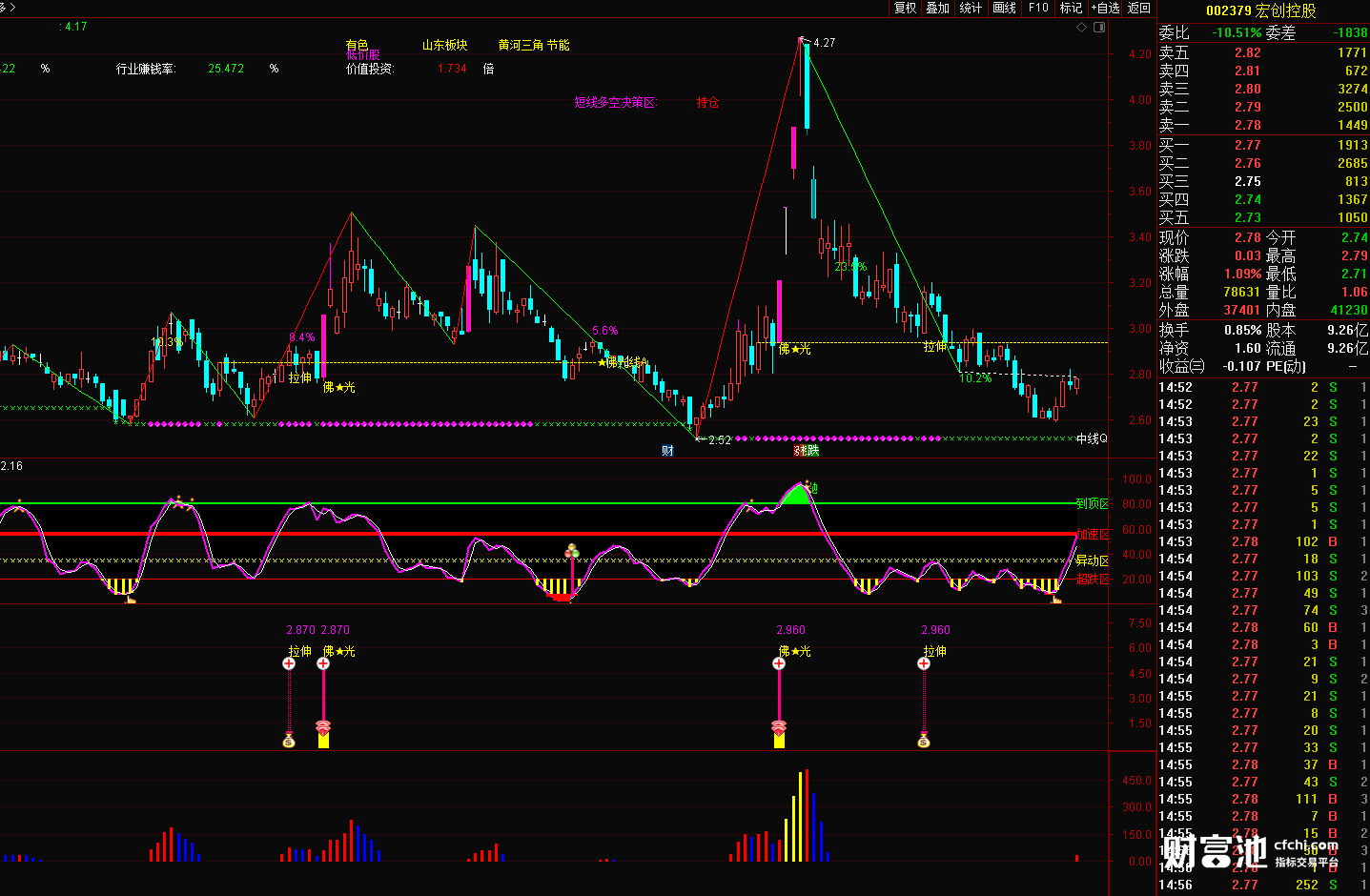Open F10 company information
1370x896 pixels.
[x=1038, y=8]
